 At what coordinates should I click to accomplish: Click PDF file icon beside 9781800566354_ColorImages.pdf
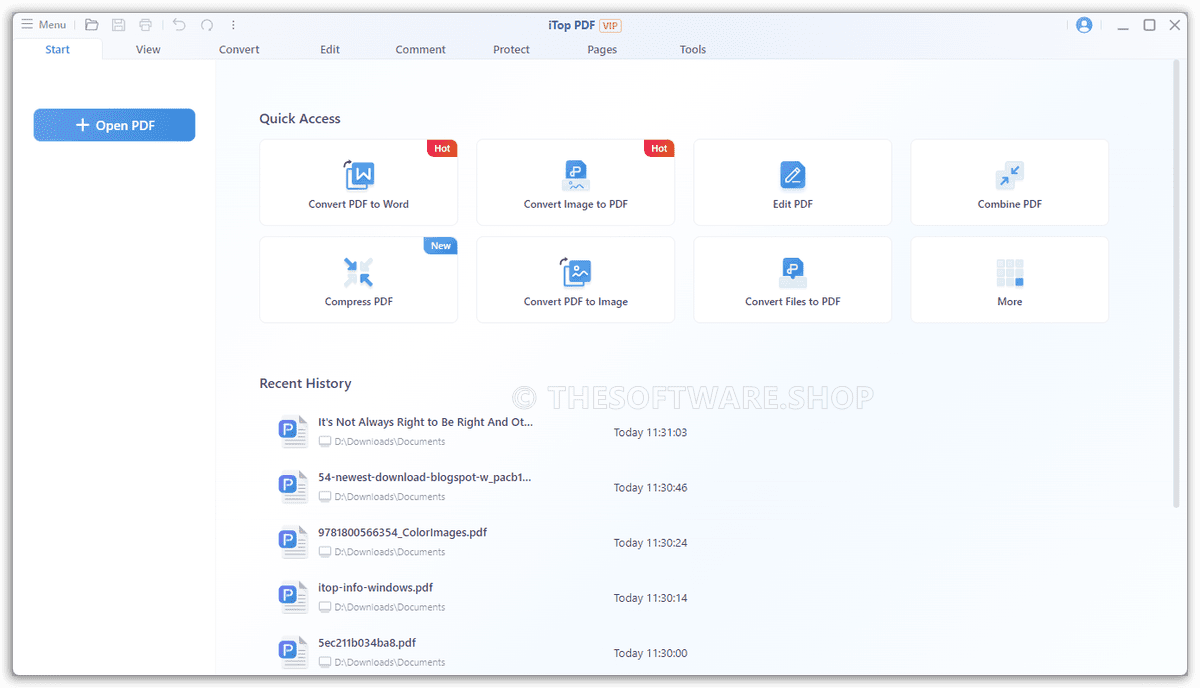[x=292, y=542]
